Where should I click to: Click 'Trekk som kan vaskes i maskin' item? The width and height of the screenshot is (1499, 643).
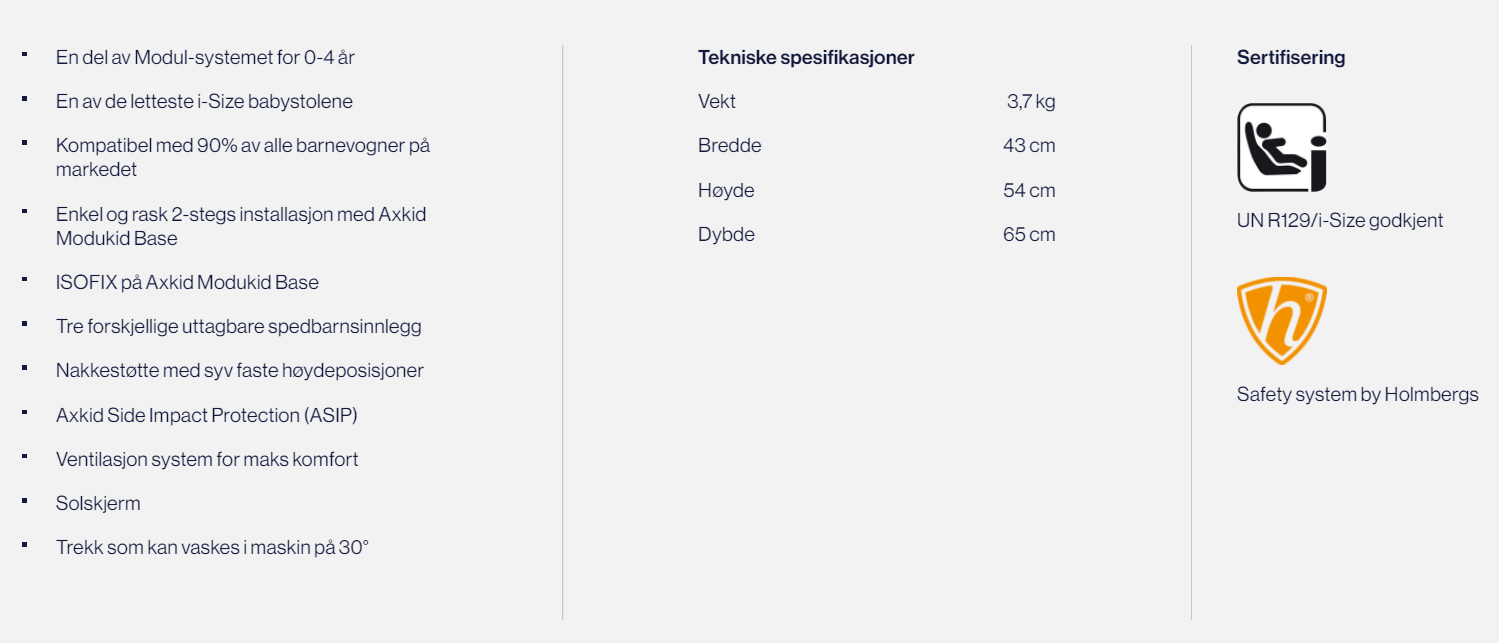pyautogui.click(x=212, y=548)
